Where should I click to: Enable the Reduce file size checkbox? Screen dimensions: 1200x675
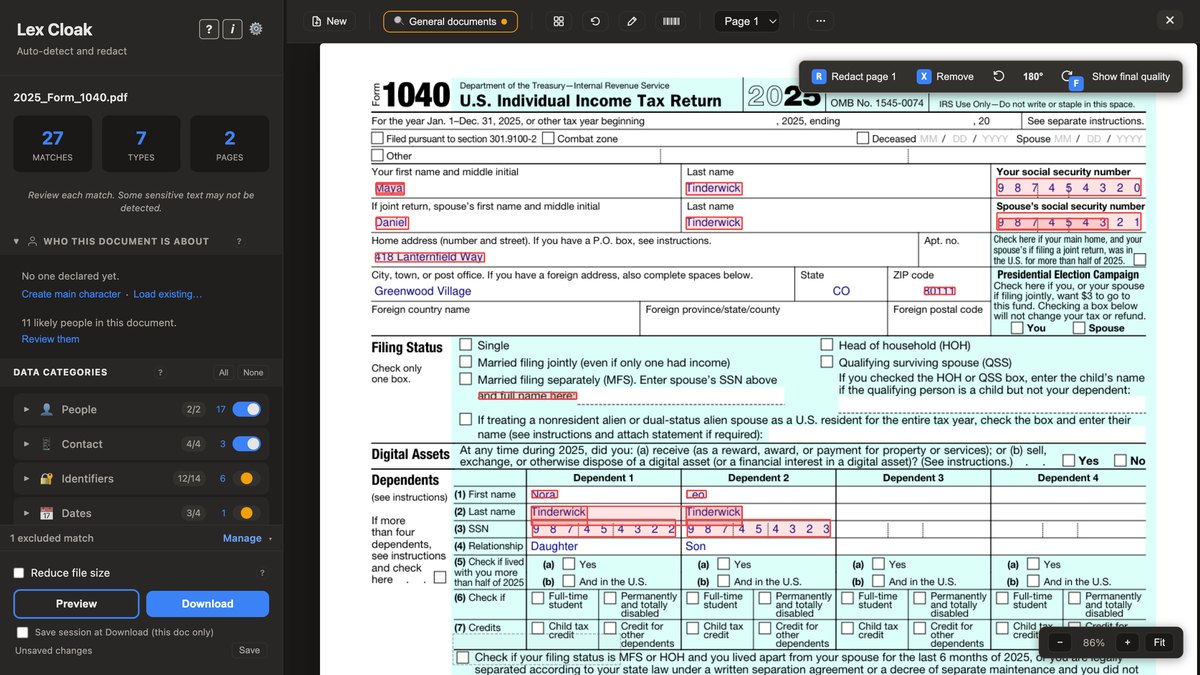[19, 573]
